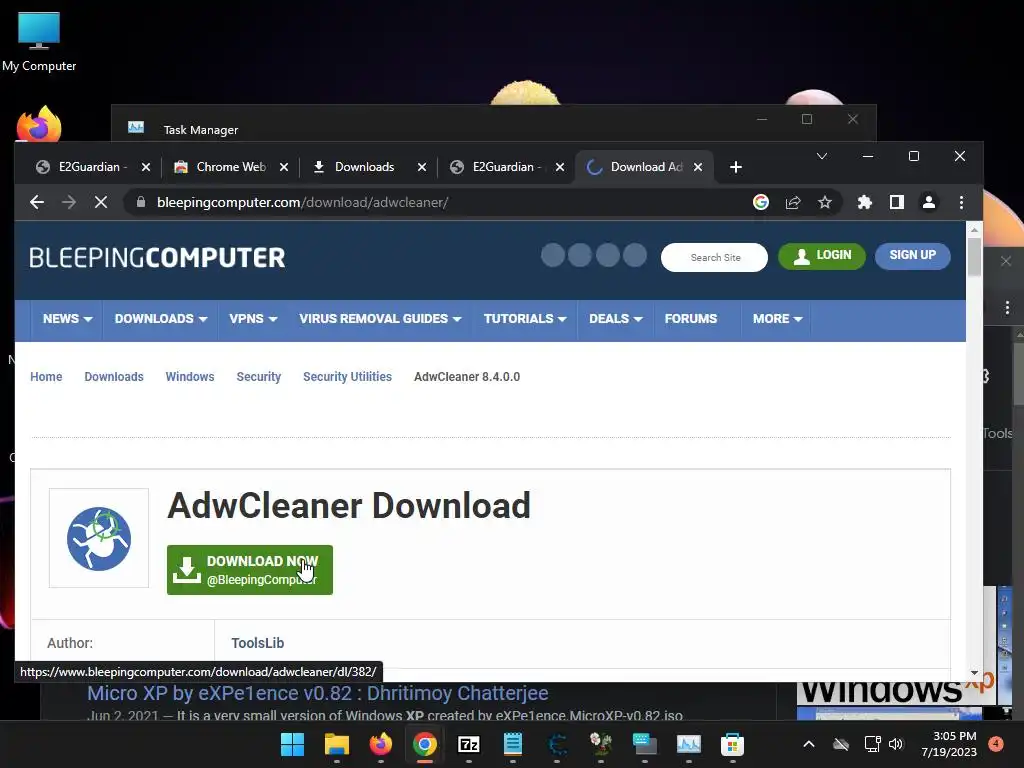This screenshot has width=1024, height=768.
Task: Expand the VIRUS REMOVAL GUIDES menu
Action: pyautogui.click(x=380, y=319)
